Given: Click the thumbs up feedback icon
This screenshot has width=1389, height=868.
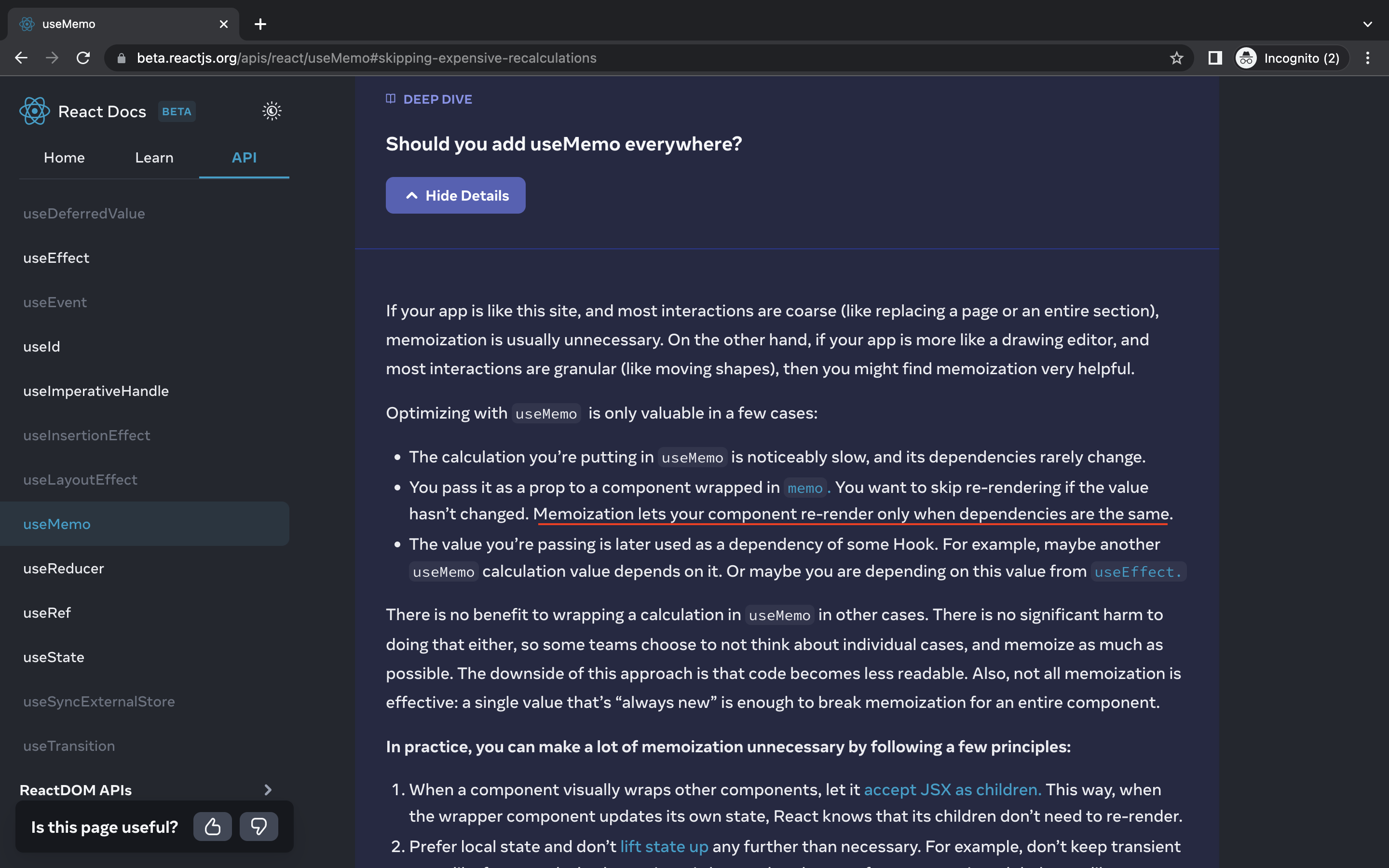Looking at the screenshot, I should [x=212, y=826].
